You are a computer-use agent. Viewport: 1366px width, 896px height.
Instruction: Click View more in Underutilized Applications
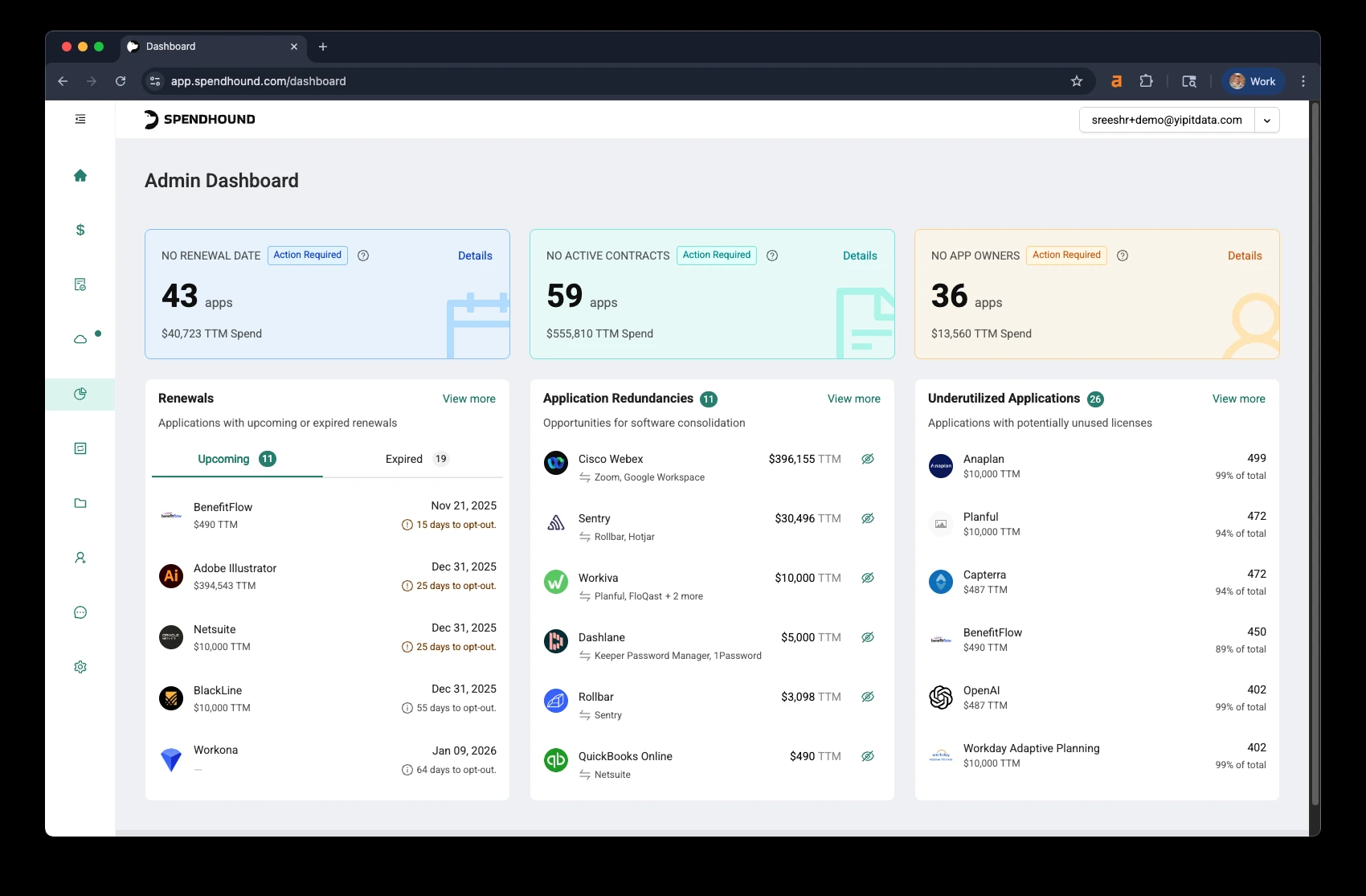coord(1239,399)
